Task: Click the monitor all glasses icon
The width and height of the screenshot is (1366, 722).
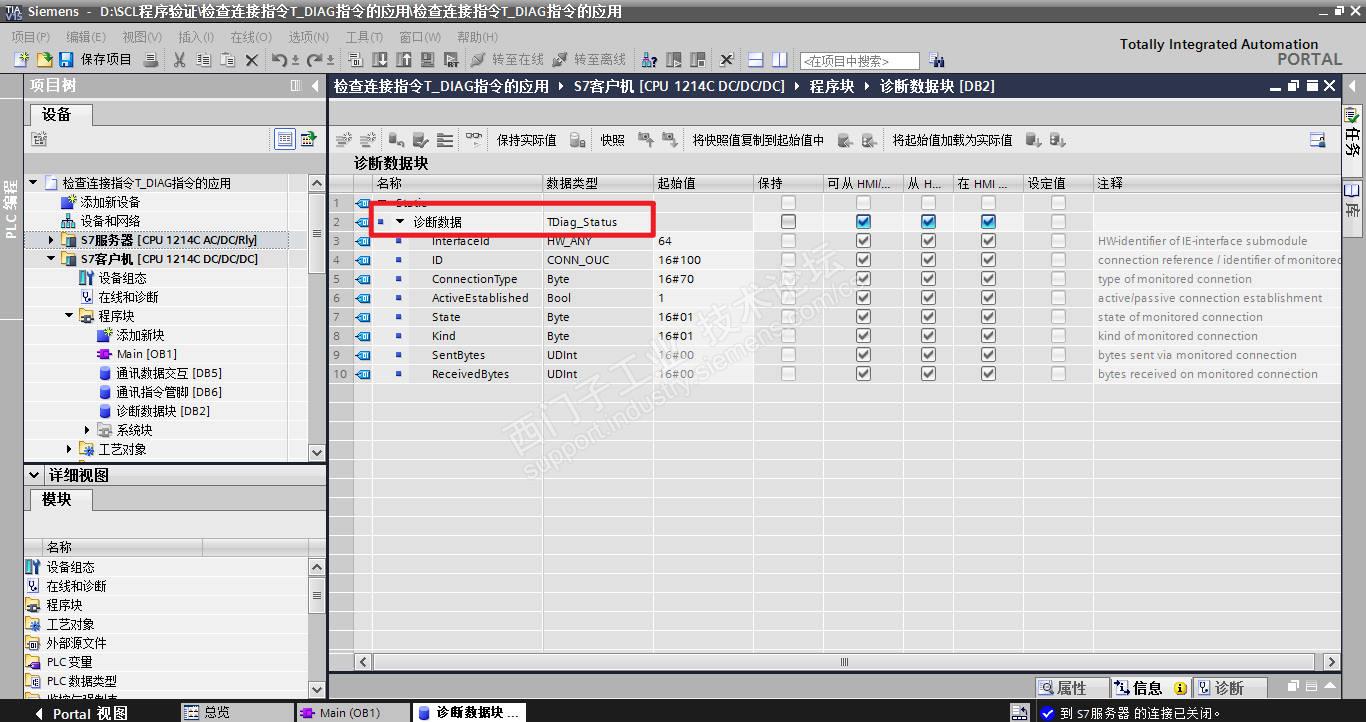Action: 474,140
